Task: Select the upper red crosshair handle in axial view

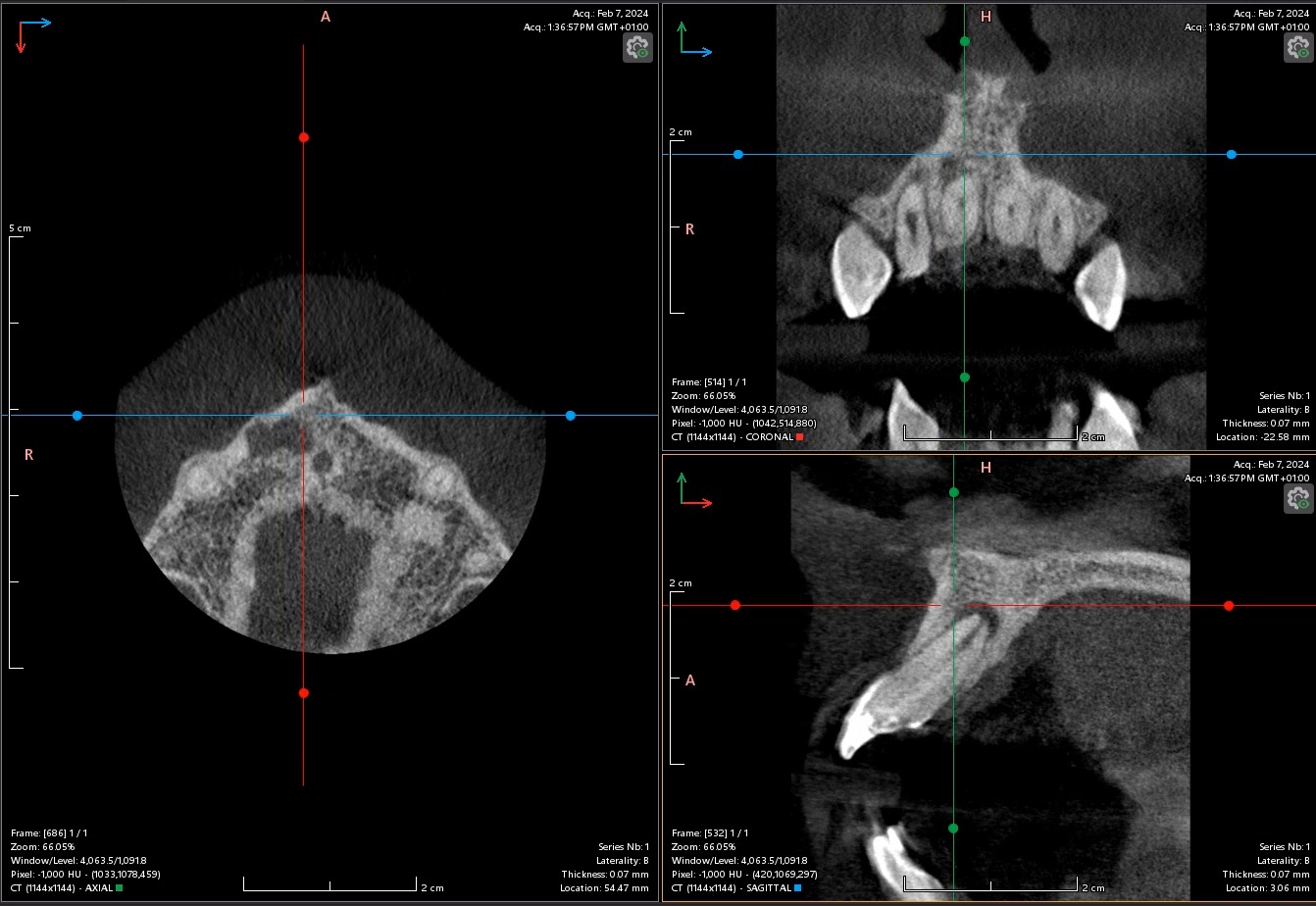Action: 304,137
